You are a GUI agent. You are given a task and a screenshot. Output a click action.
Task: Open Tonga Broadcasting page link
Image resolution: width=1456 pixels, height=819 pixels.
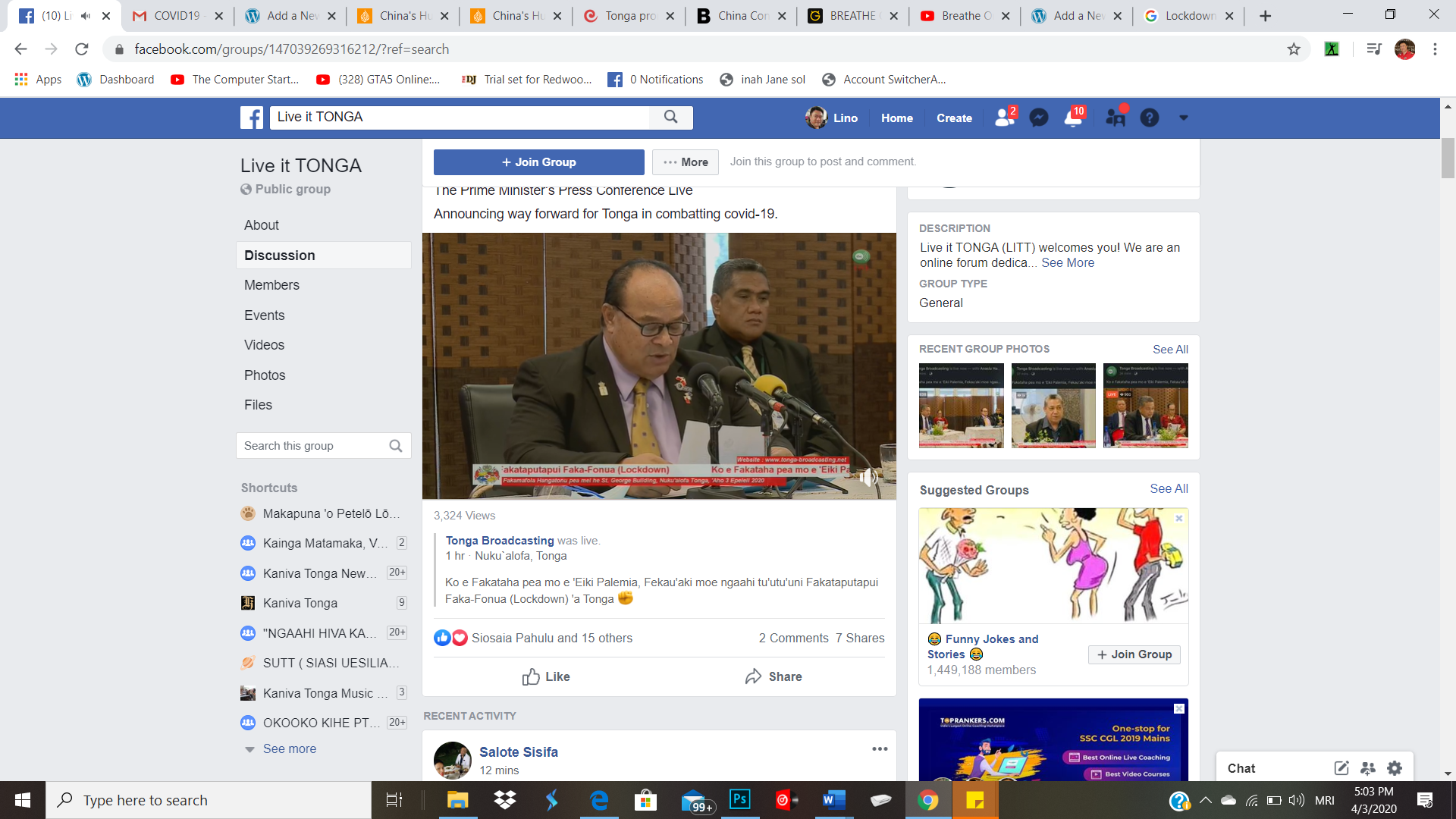[500, 541]
